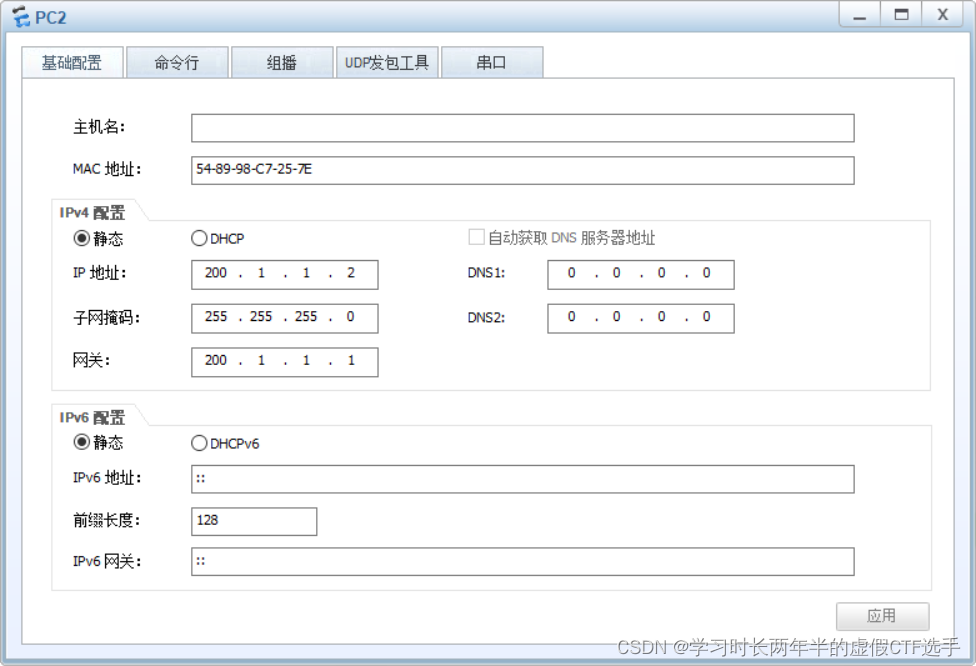The width and height of the screenshot is (976, 666).
Task: Click the 子网掩码 field showing 255.255.255.0
Action: click(284, 318)
